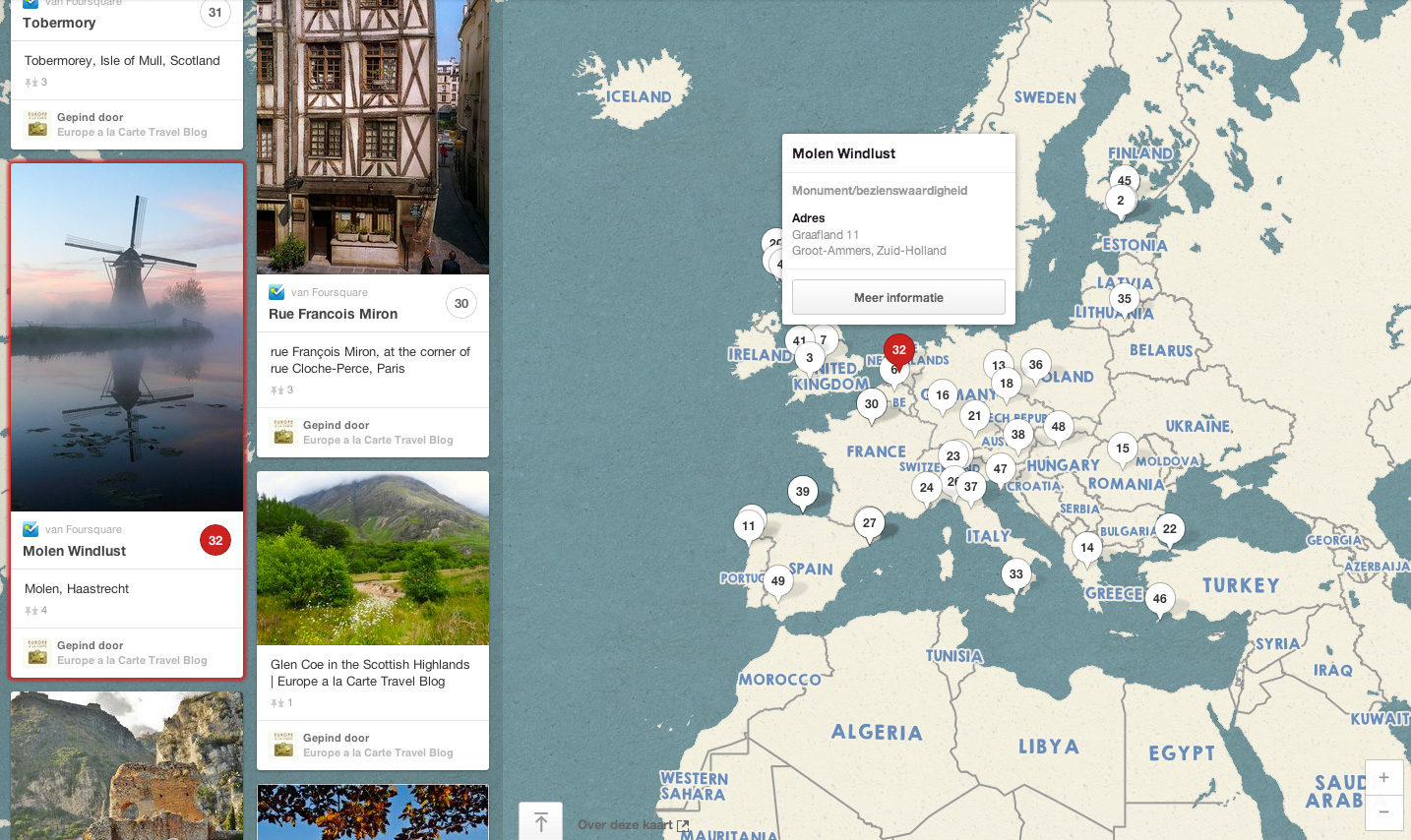Screen dimensions: 1411x840
Task: Select map pin 45 in Finland
Action: click(x=1124, y=180)
